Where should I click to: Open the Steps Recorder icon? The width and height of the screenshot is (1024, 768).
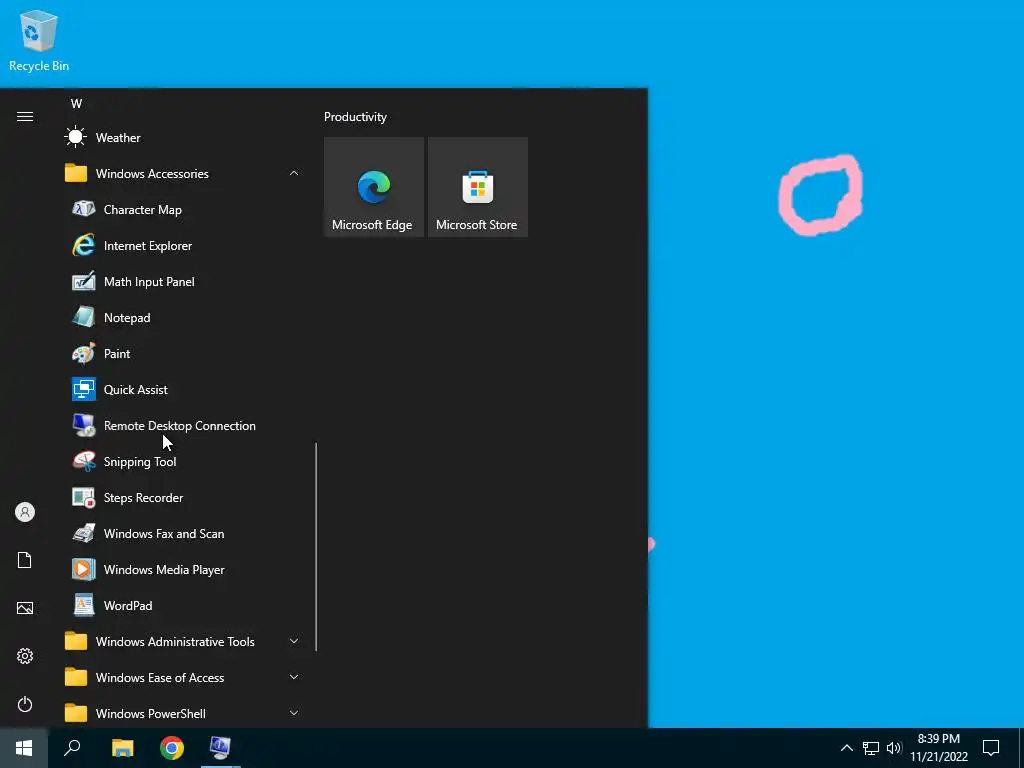[x=84, y=497]
